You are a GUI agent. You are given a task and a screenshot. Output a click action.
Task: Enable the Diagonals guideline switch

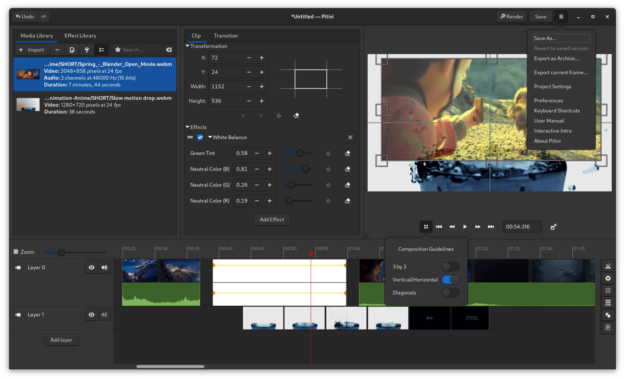(450, 293)
